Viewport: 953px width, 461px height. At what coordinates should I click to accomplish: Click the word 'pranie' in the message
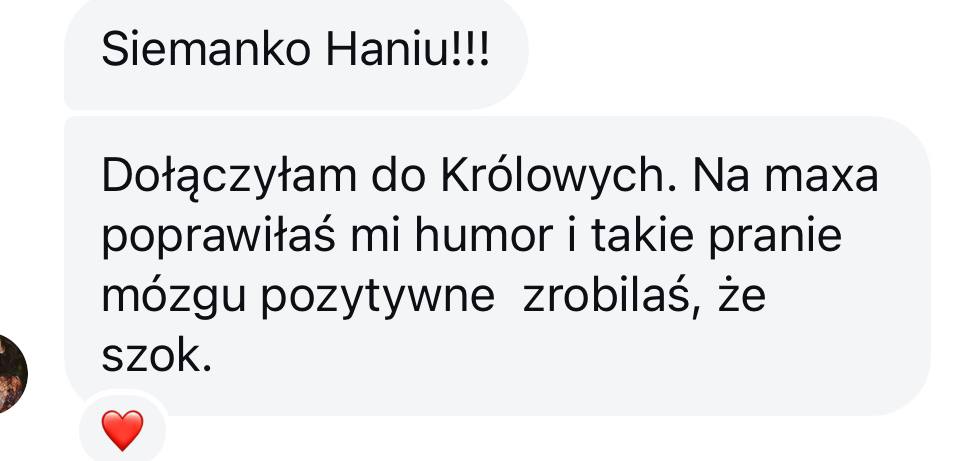pos(775,238)
